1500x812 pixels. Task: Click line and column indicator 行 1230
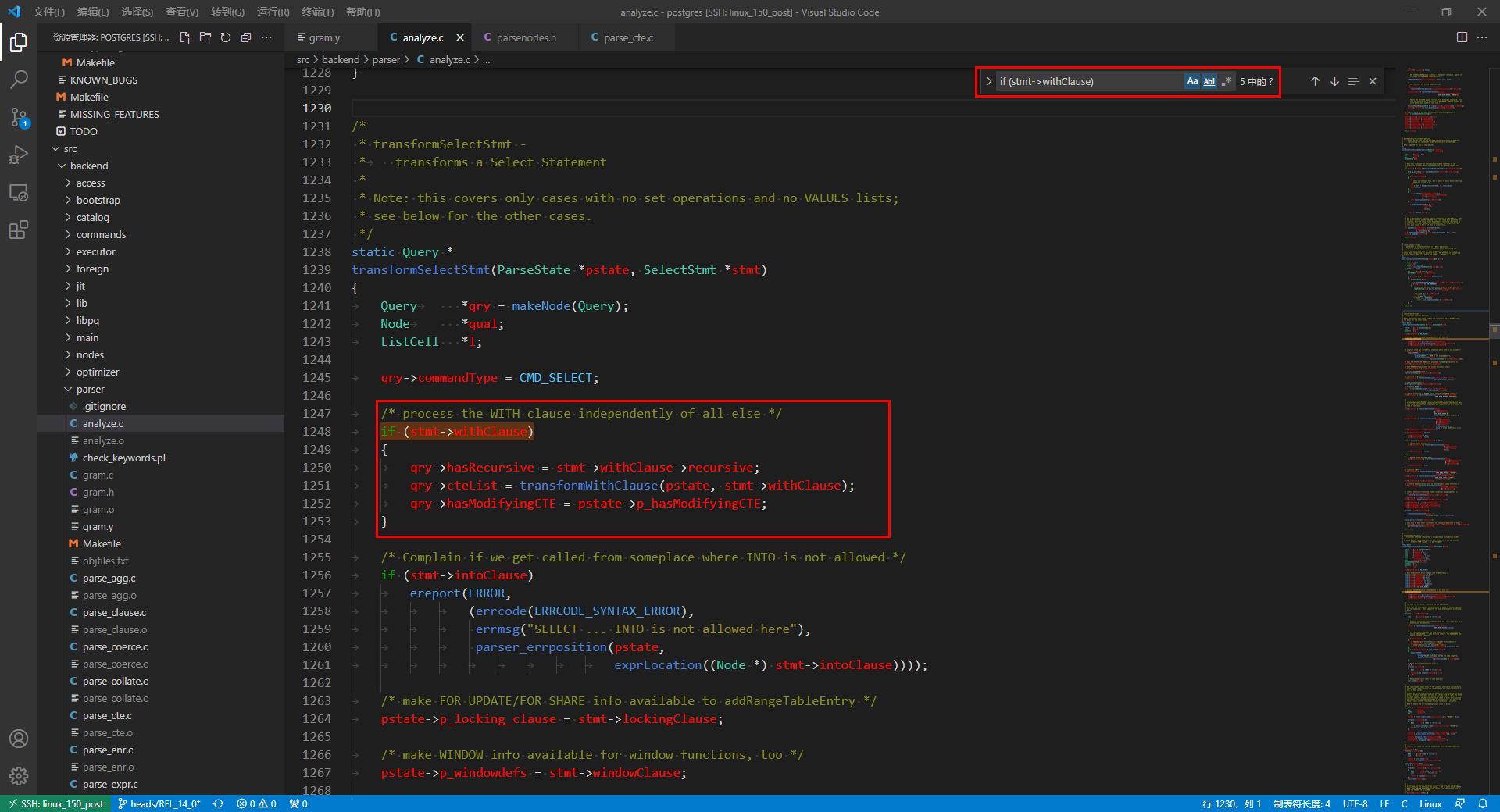click(1231, 803)
